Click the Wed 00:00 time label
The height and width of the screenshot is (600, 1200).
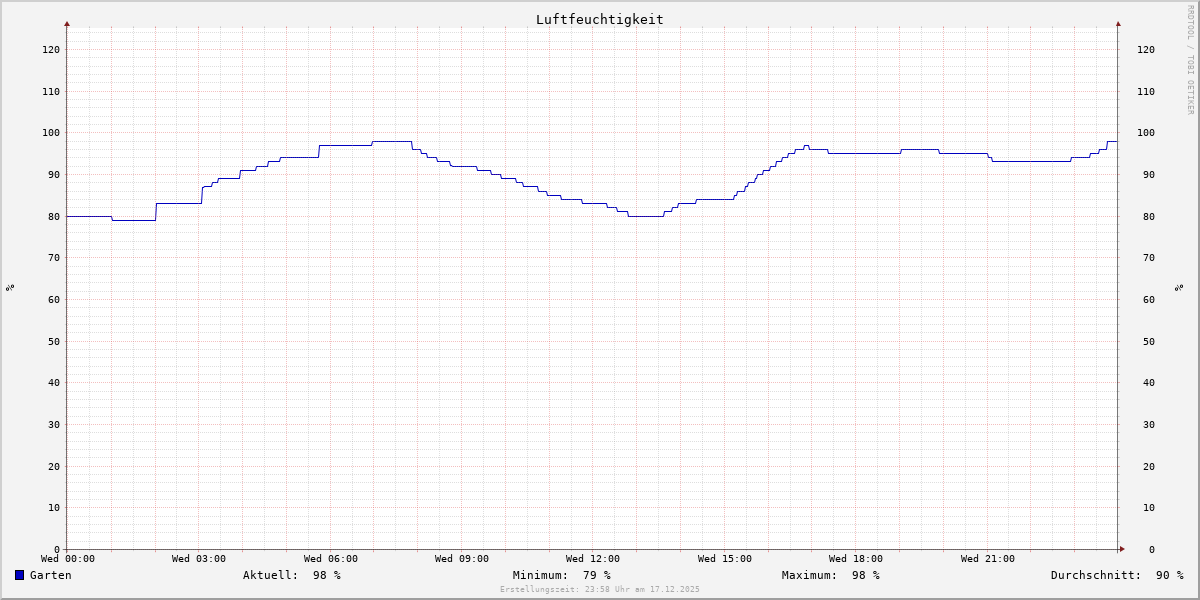[x=68, y=559]
